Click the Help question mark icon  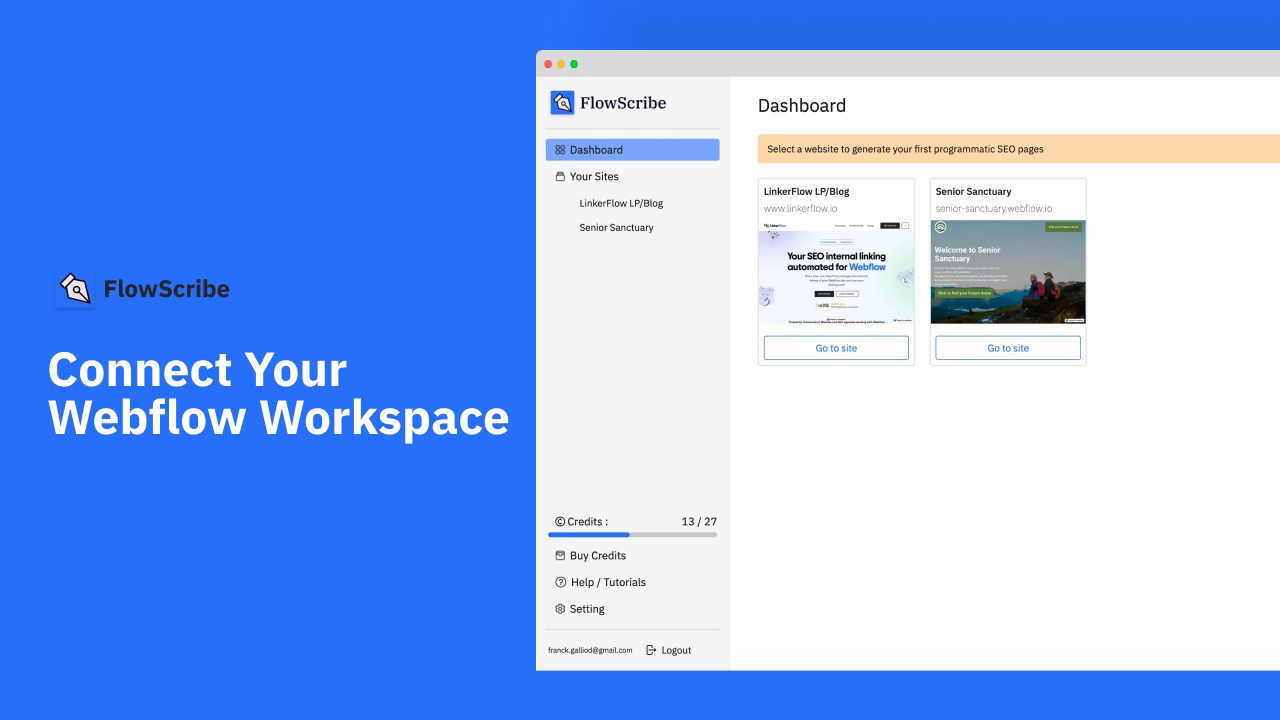(560, 582)
